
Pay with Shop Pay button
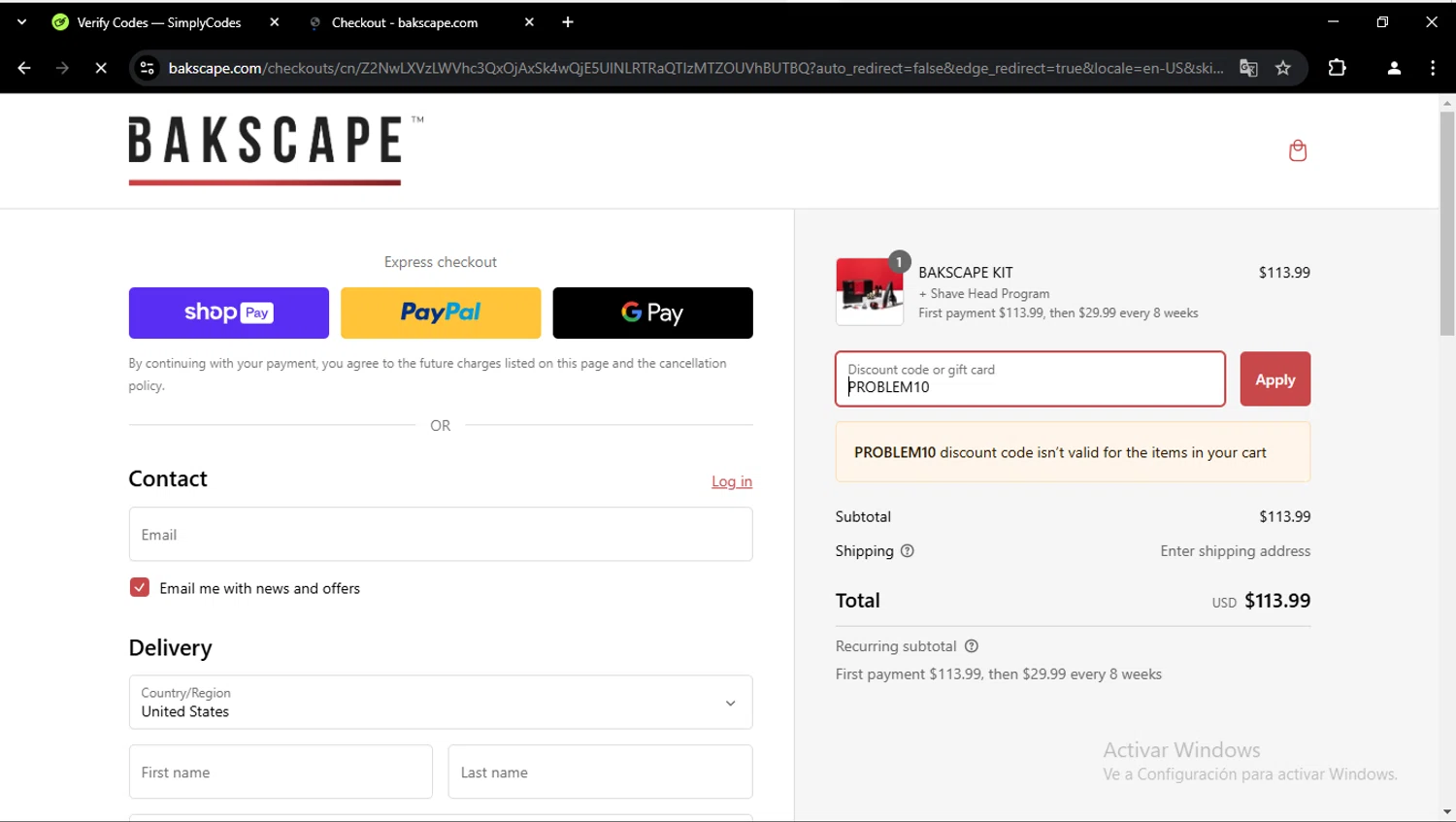click(x=229, y=312)
